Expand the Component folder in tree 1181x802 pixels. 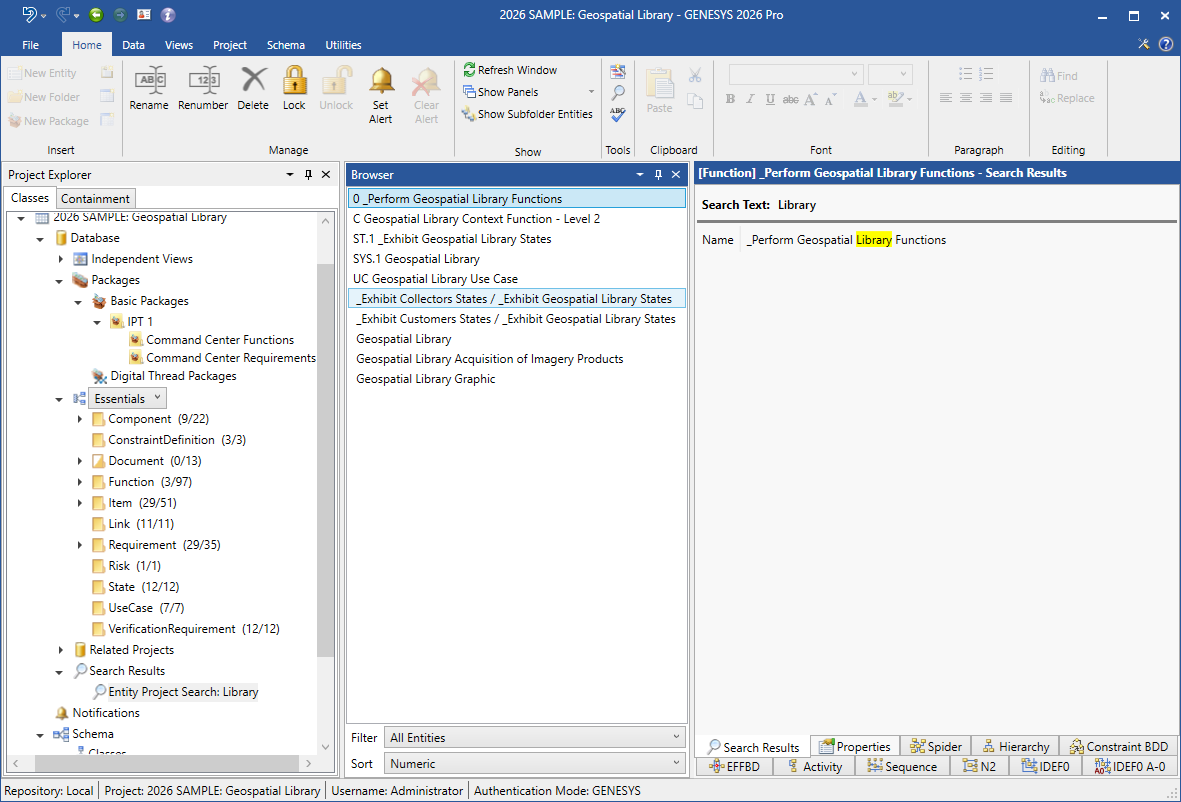[x=80, y=419]
